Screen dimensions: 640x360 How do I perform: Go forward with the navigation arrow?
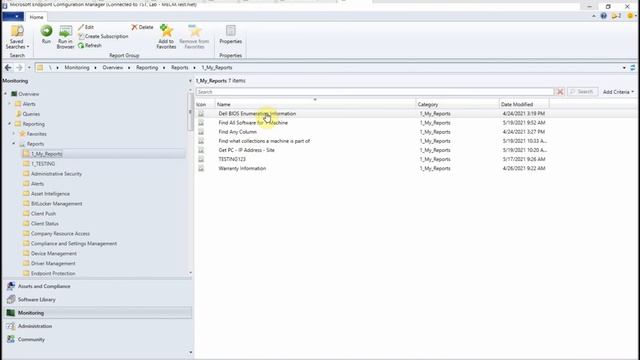coord(19,67)
